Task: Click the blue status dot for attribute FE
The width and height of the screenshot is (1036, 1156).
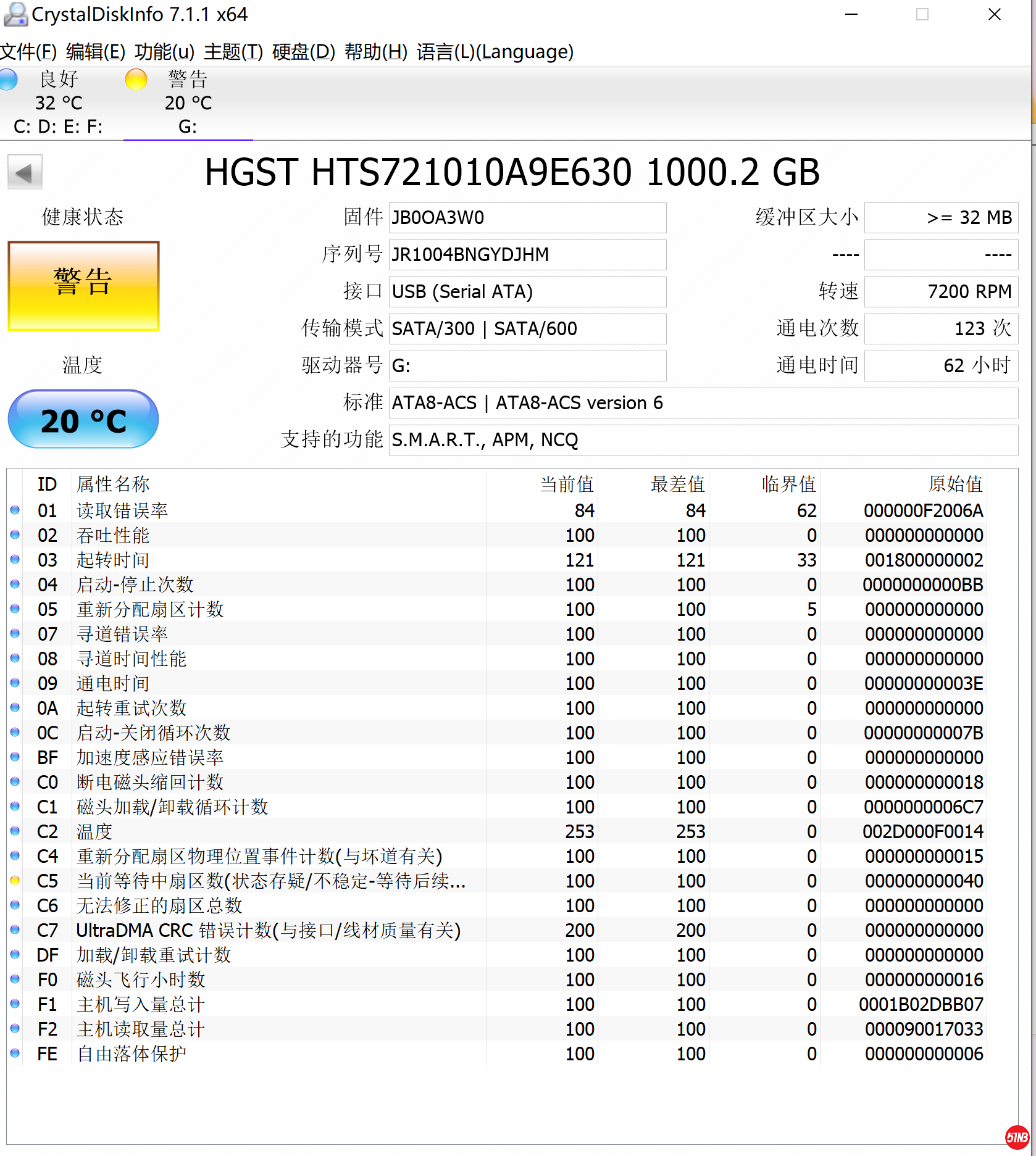Action: click(x=15, y=1054)
